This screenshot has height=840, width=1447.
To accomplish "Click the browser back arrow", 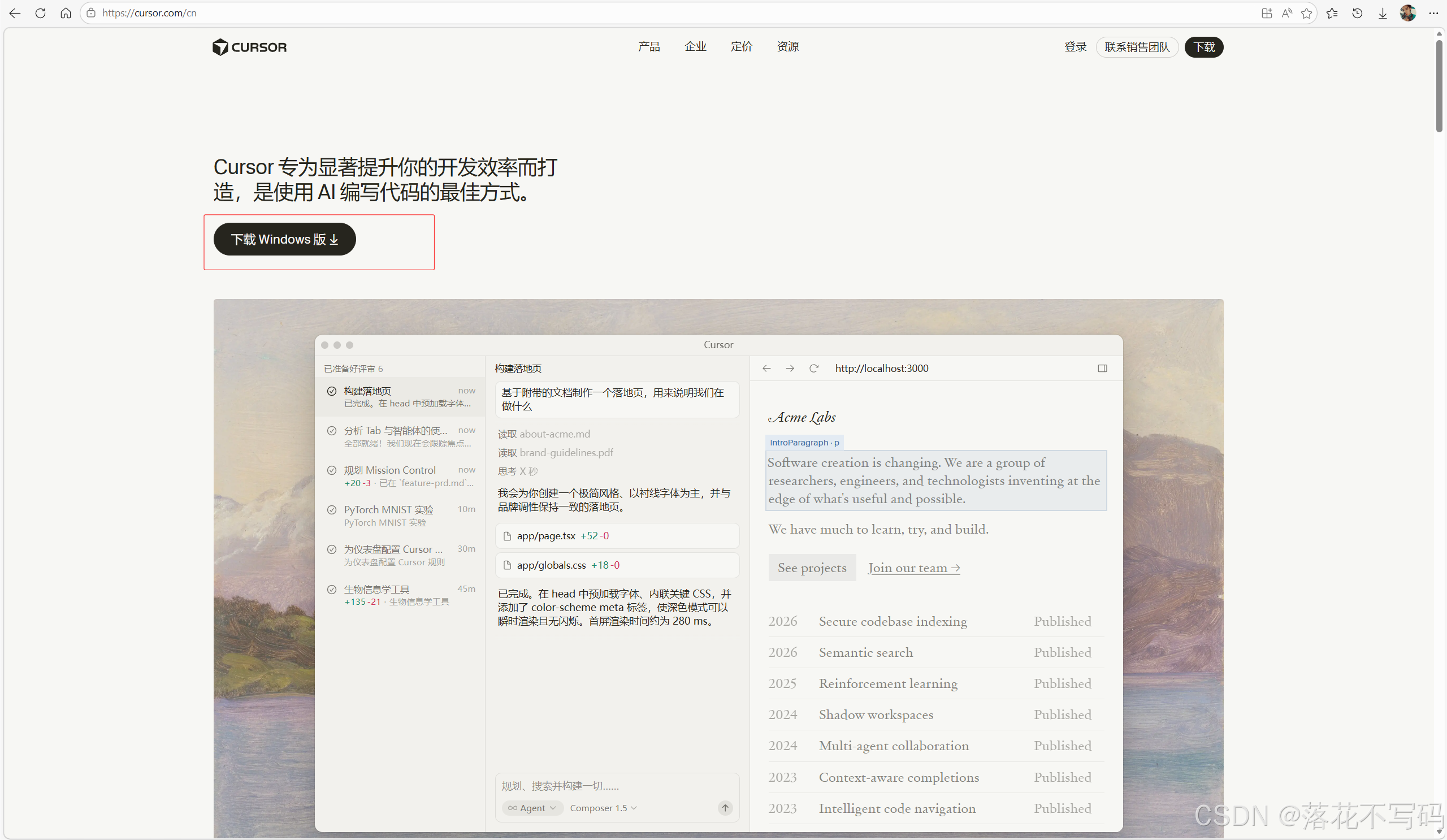I will [15, 13].
